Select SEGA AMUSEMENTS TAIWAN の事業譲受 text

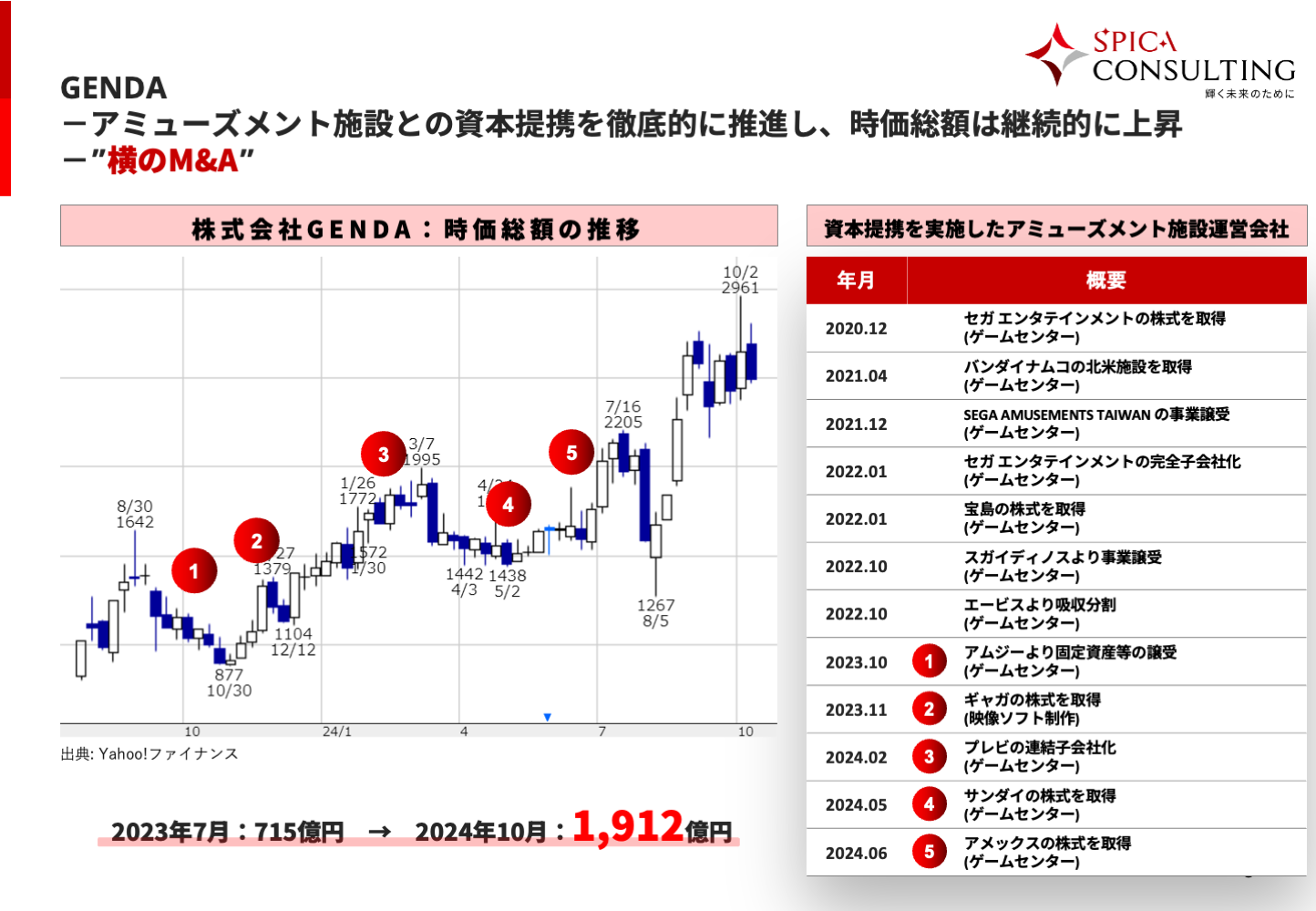[x=1096, y=415]
